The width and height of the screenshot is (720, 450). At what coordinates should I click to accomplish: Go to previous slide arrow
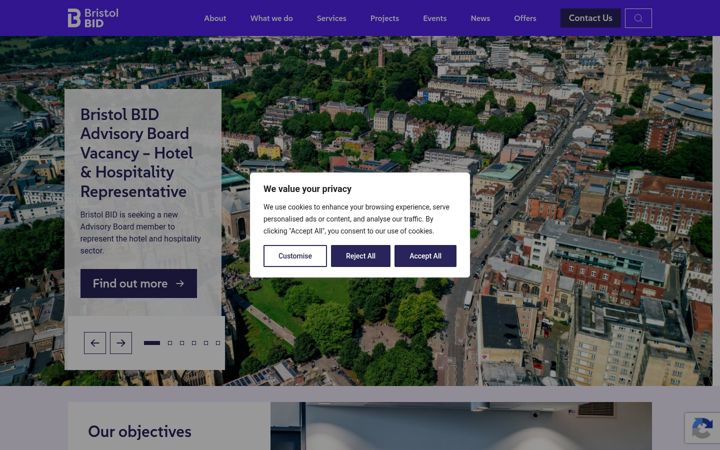click(95, 343)
